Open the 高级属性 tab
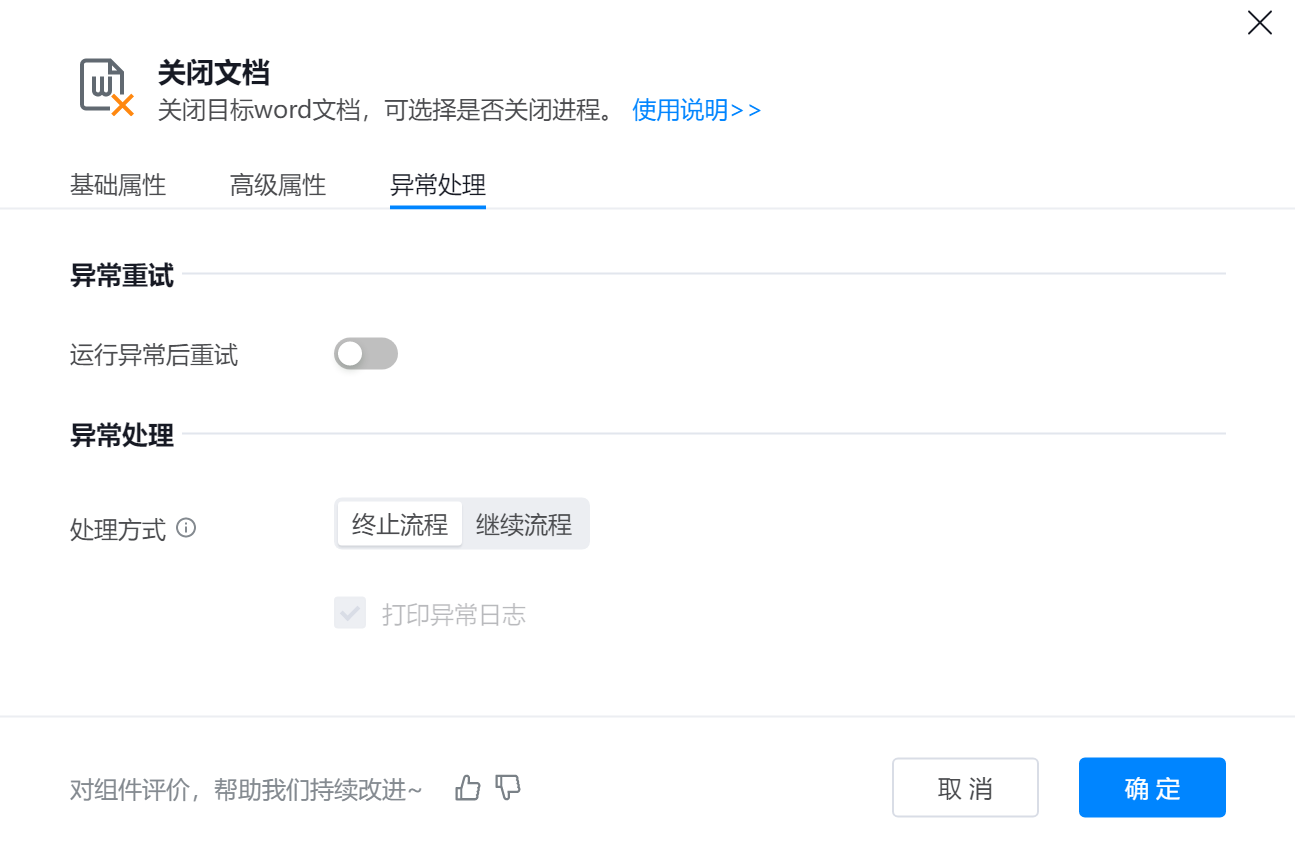The height and width of the screenshot is (846, 1295). click(x=278, y=185)
